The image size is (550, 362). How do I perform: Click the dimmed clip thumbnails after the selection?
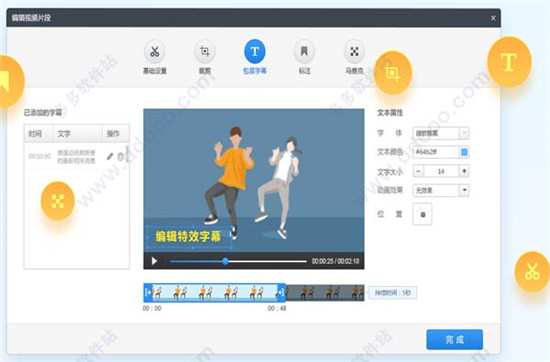[x=325, y=293]
